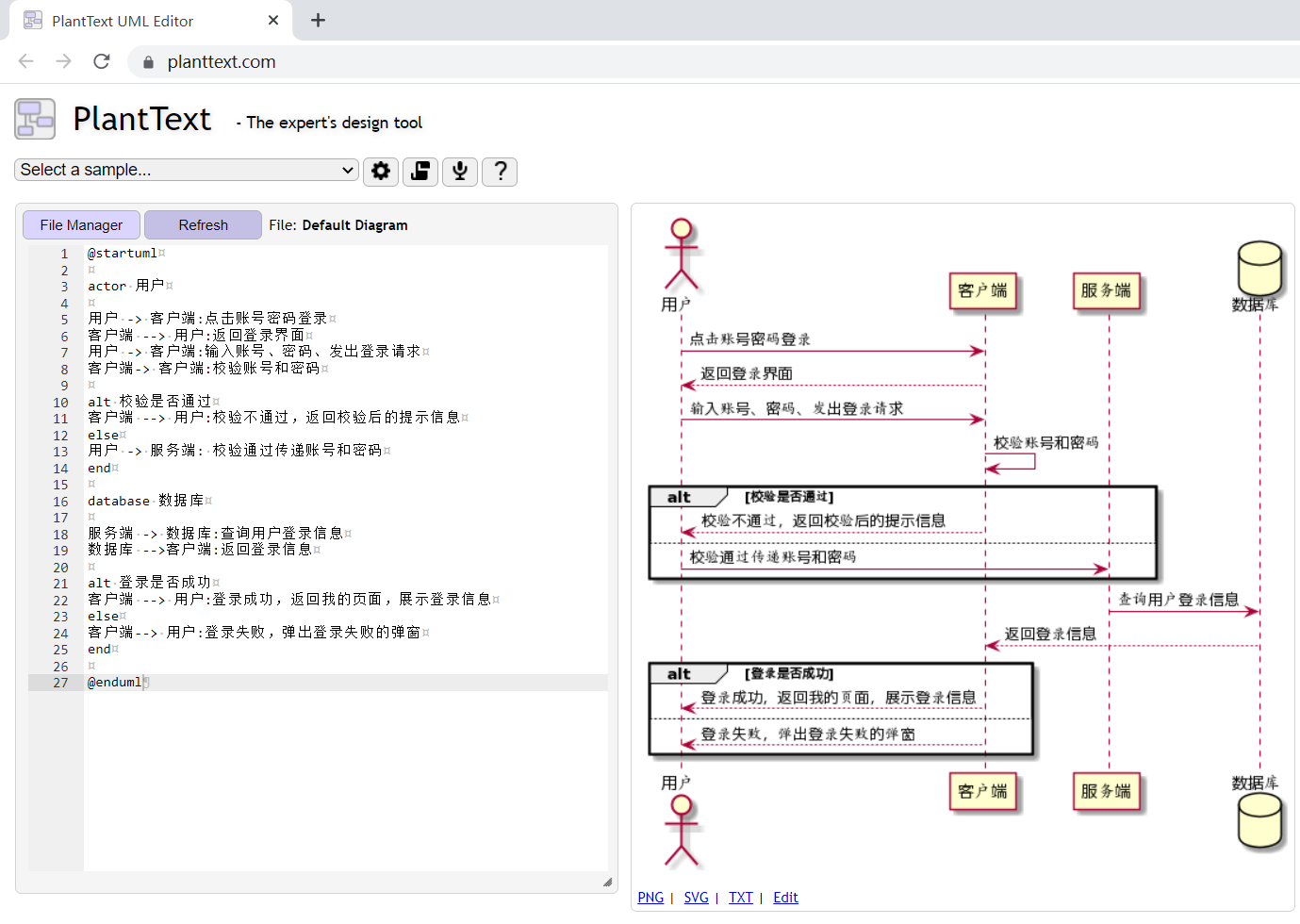
Task: Click the microphone dictation icon
Action: [460, 171]
